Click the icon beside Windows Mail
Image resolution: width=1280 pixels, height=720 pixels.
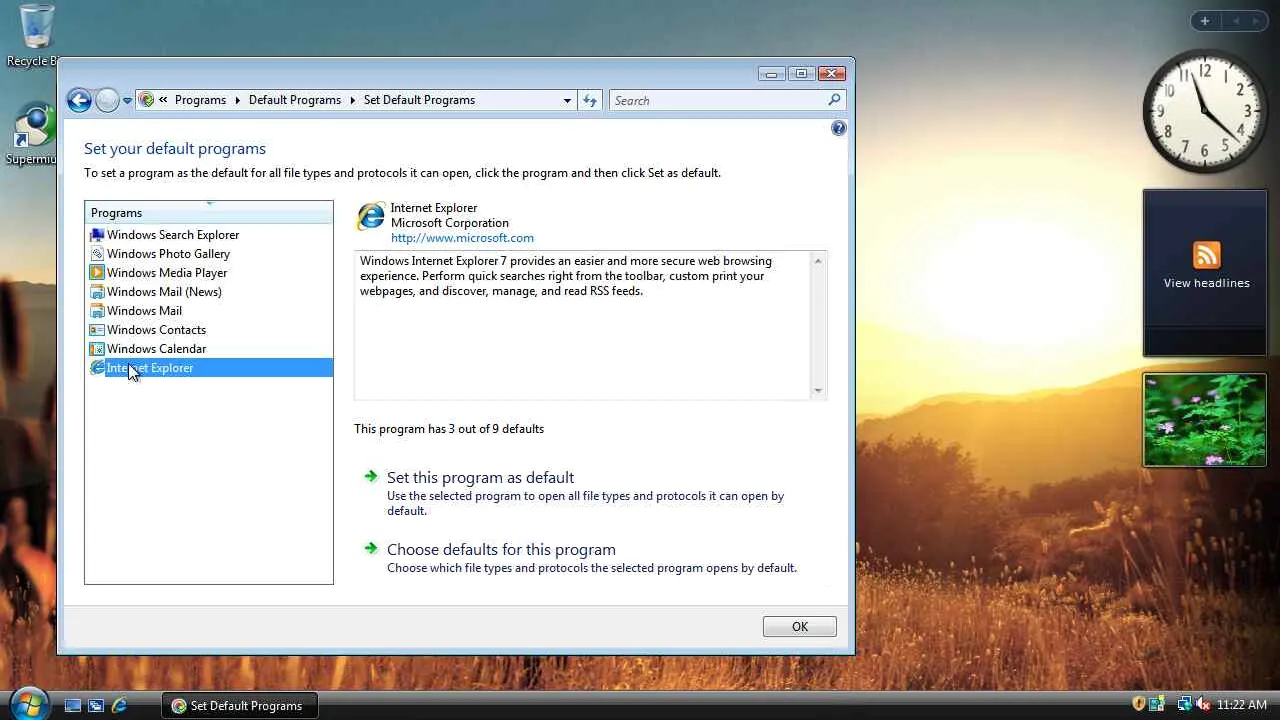click(97, 311)
